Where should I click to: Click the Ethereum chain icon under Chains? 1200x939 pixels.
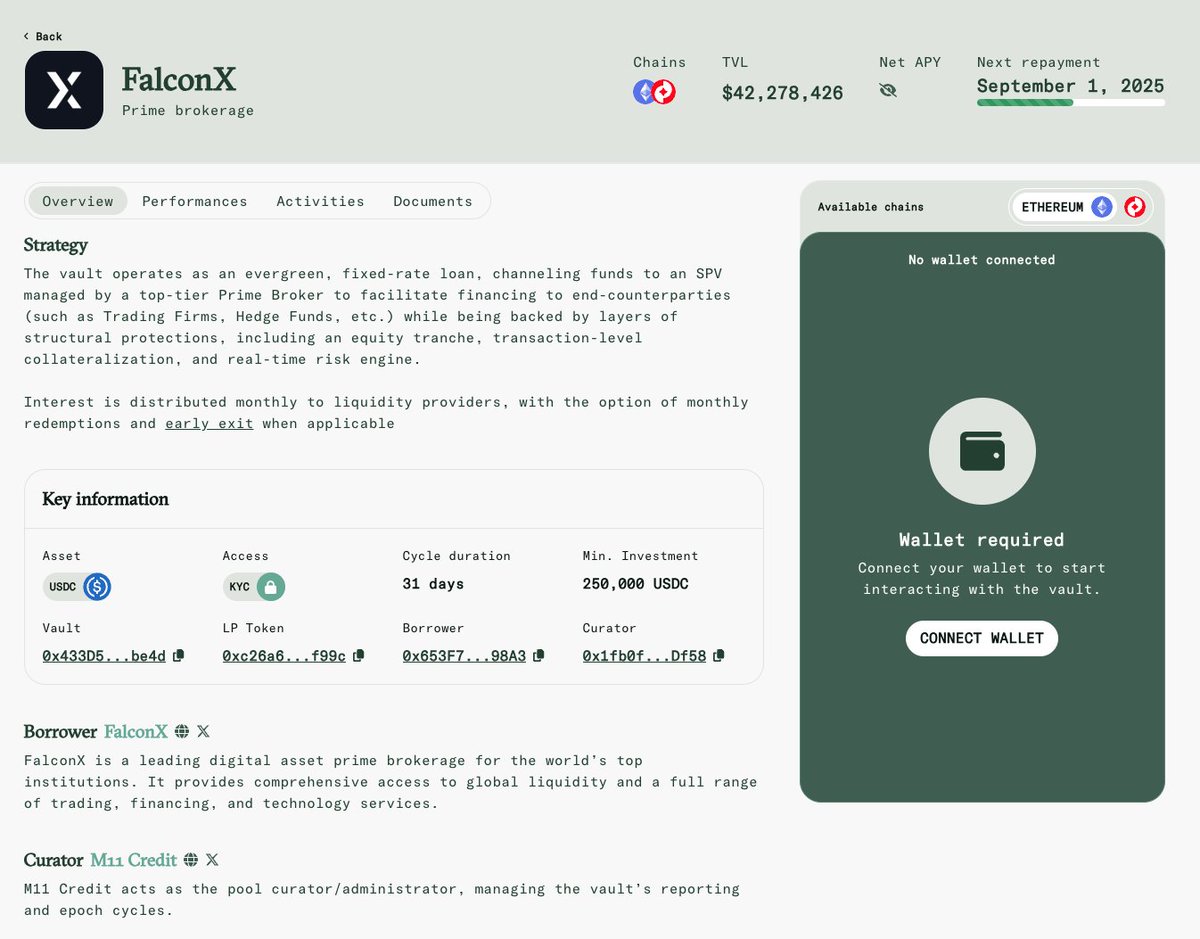646,92
